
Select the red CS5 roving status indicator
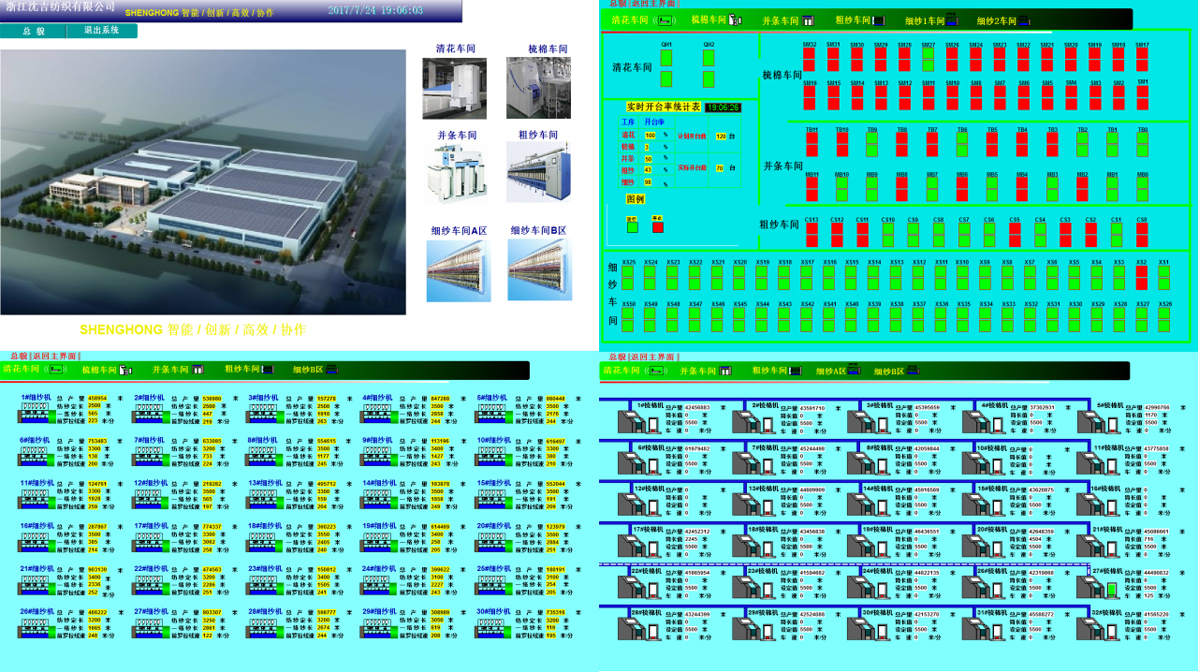point(1015,234)
